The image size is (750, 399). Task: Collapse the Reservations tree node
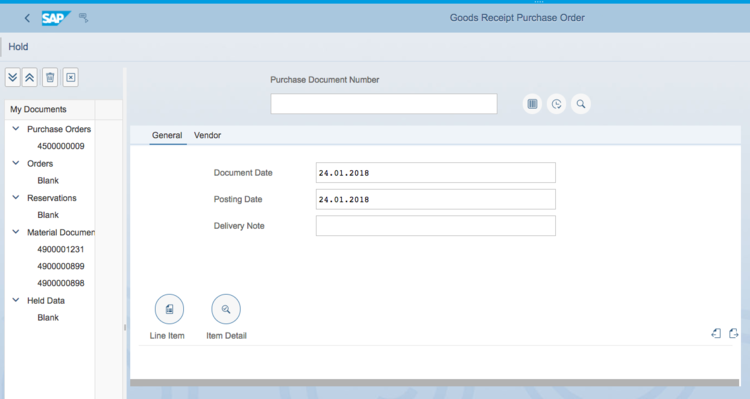point(16,198)
